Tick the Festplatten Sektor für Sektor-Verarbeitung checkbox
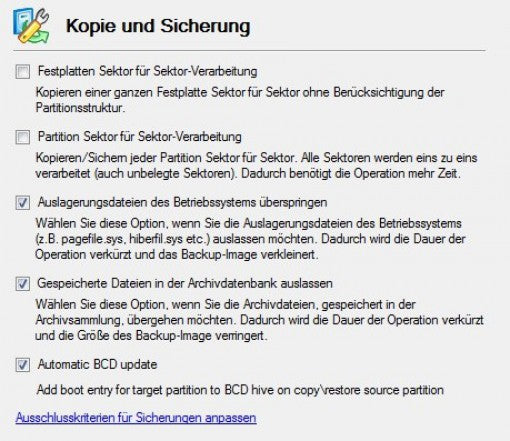Viewport: 510px width, 441px height. point(23,71)
